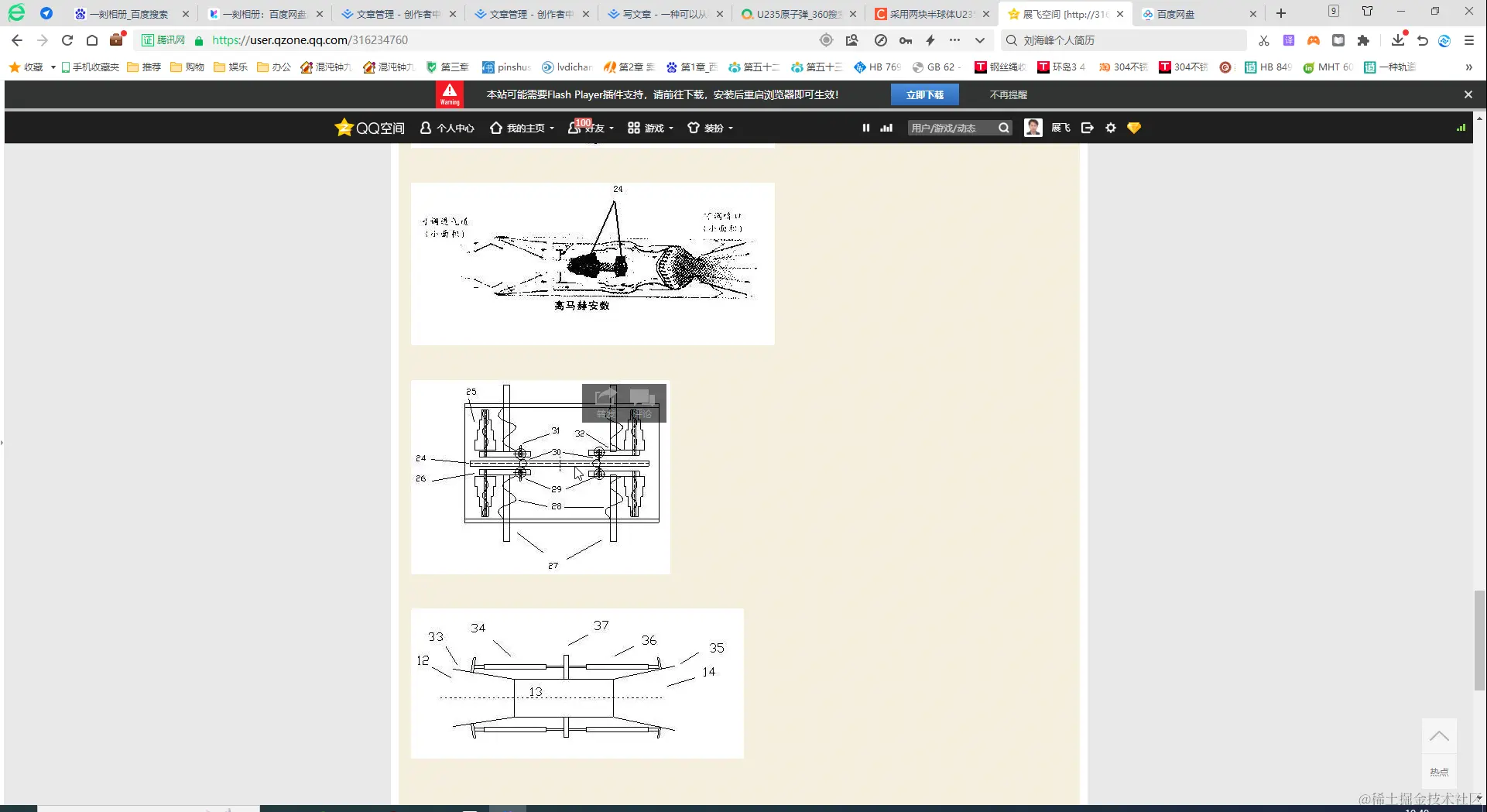The width and height of the screenshot is (1487, 812).
Task: Click the lightning speed-mode icon
Action: (930, 40)
